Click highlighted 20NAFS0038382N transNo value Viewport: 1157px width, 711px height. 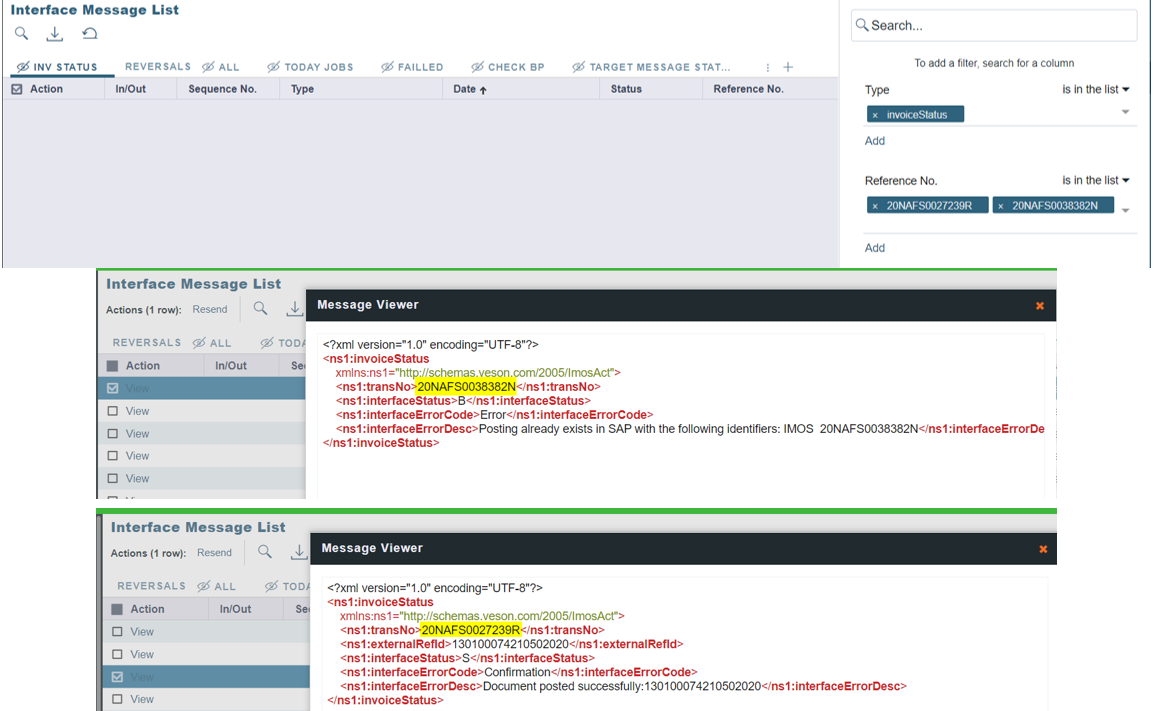point(466,387)
